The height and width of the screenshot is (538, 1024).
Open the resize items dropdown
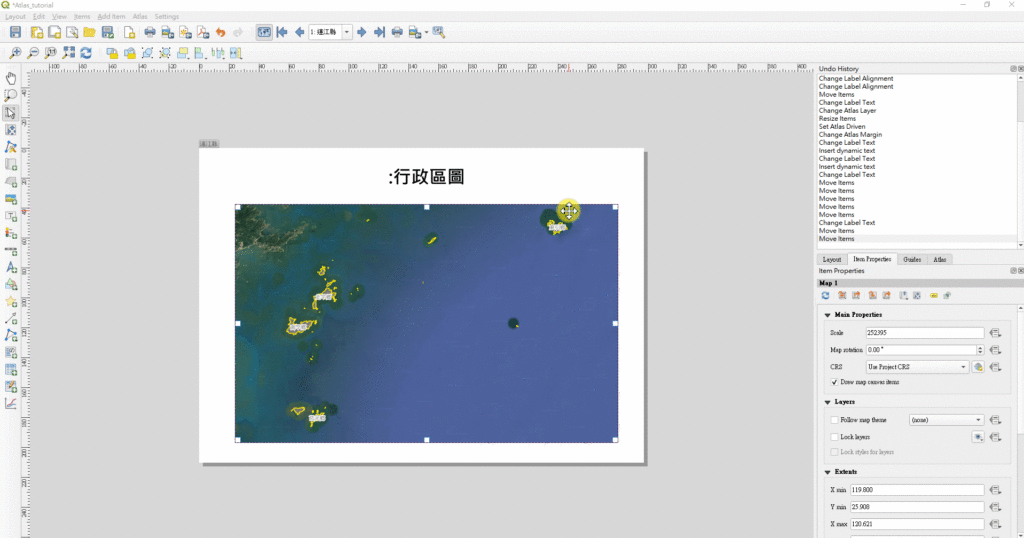[236, 53]
